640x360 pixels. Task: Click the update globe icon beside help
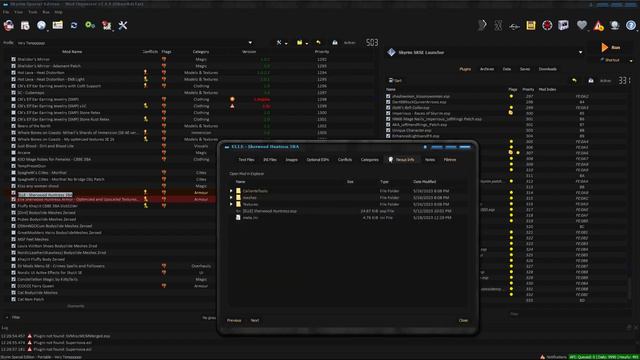tap(615, 25)
